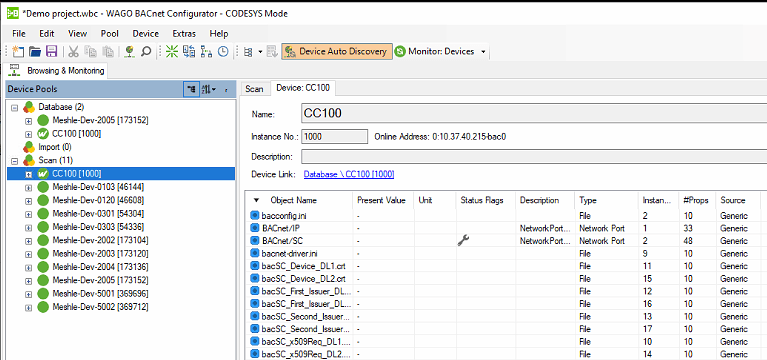Click the wrench status flag on BACnet/SC
This screenshot has width=767, height=360.
coord(464,240)
